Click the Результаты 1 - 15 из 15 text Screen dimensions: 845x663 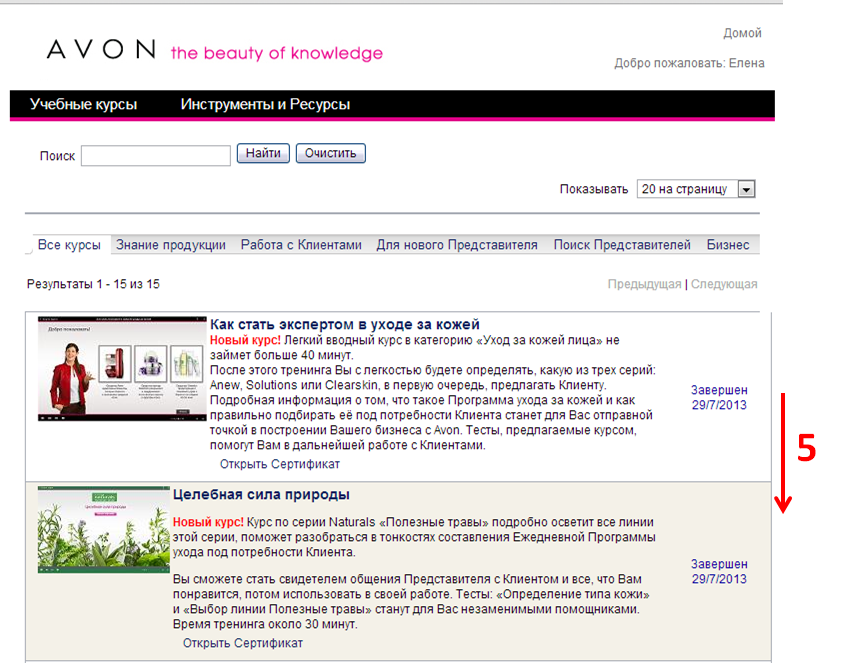(x=93, y=284)
